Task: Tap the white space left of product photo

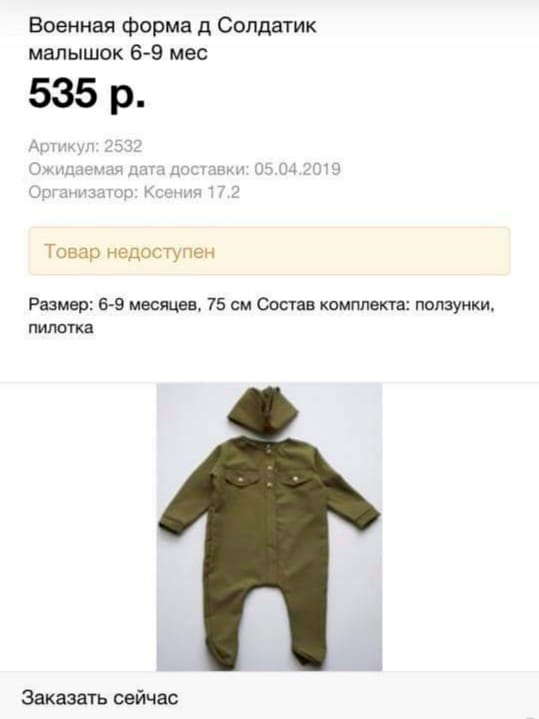Action: click(78, 527)
